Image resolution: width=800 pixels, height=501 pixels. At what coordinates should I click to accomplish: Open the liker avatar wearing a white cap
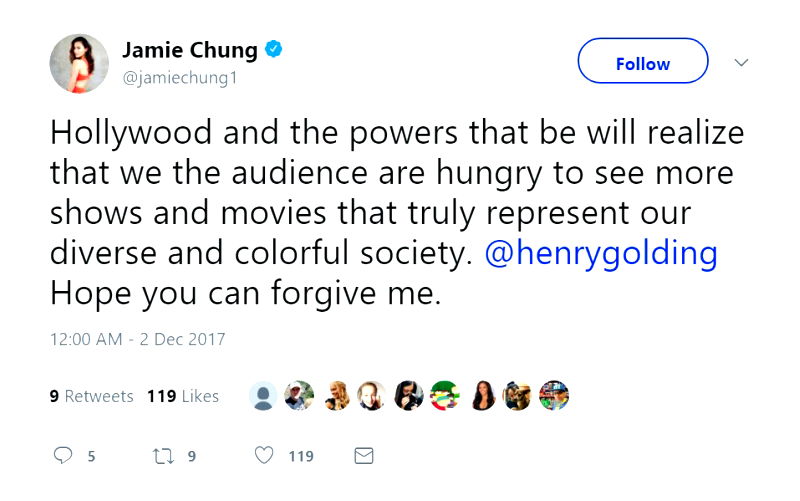point(299,396)
